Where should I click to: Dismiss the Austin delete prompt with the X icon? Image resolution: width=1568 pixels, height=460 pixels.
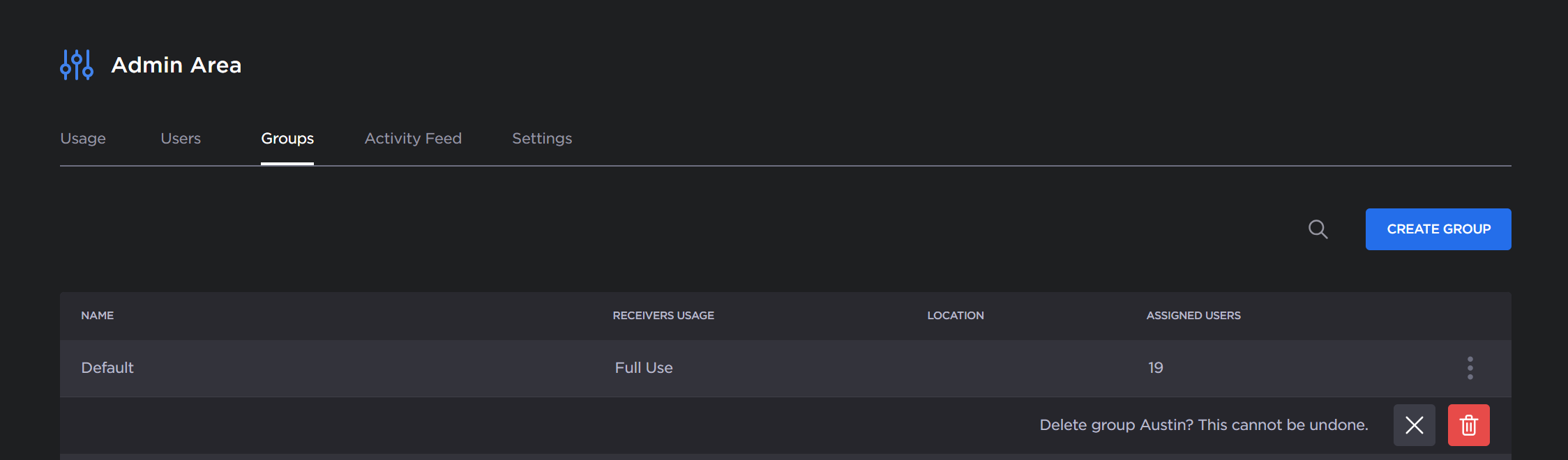[x=1415, y=424]
